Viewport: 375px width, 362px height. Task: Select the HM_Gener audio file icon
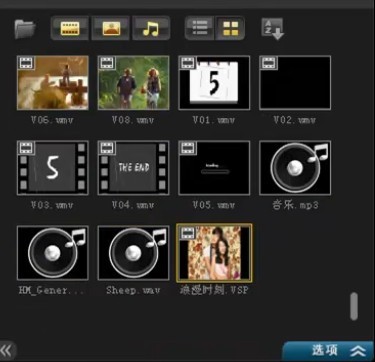tap(53, 253)
